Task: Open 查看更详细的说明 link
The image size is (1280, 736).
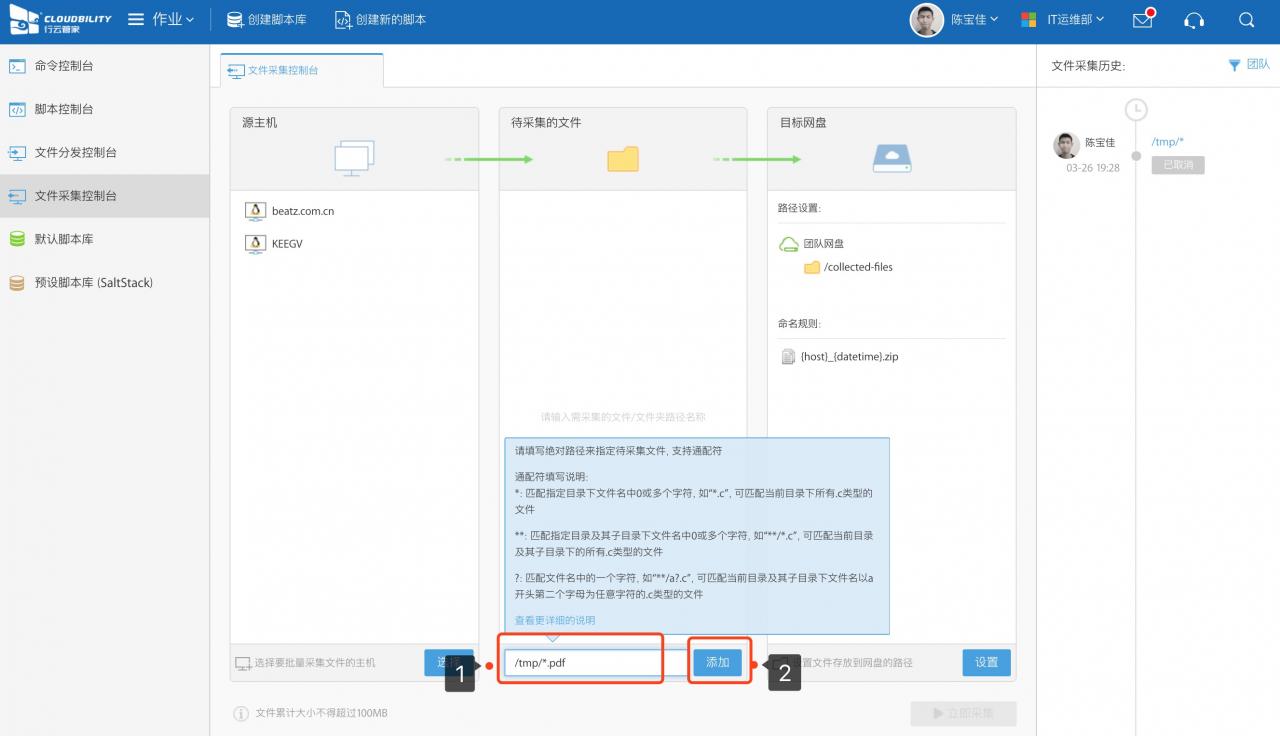Action: pos(555,620)
